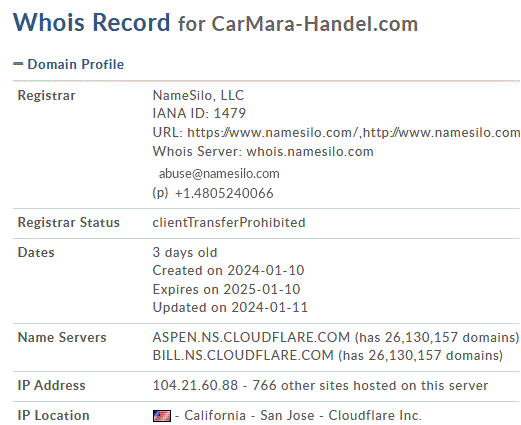
Task: Click the minus icon beside Domain Profile
Action: click(x=18, y=64)
